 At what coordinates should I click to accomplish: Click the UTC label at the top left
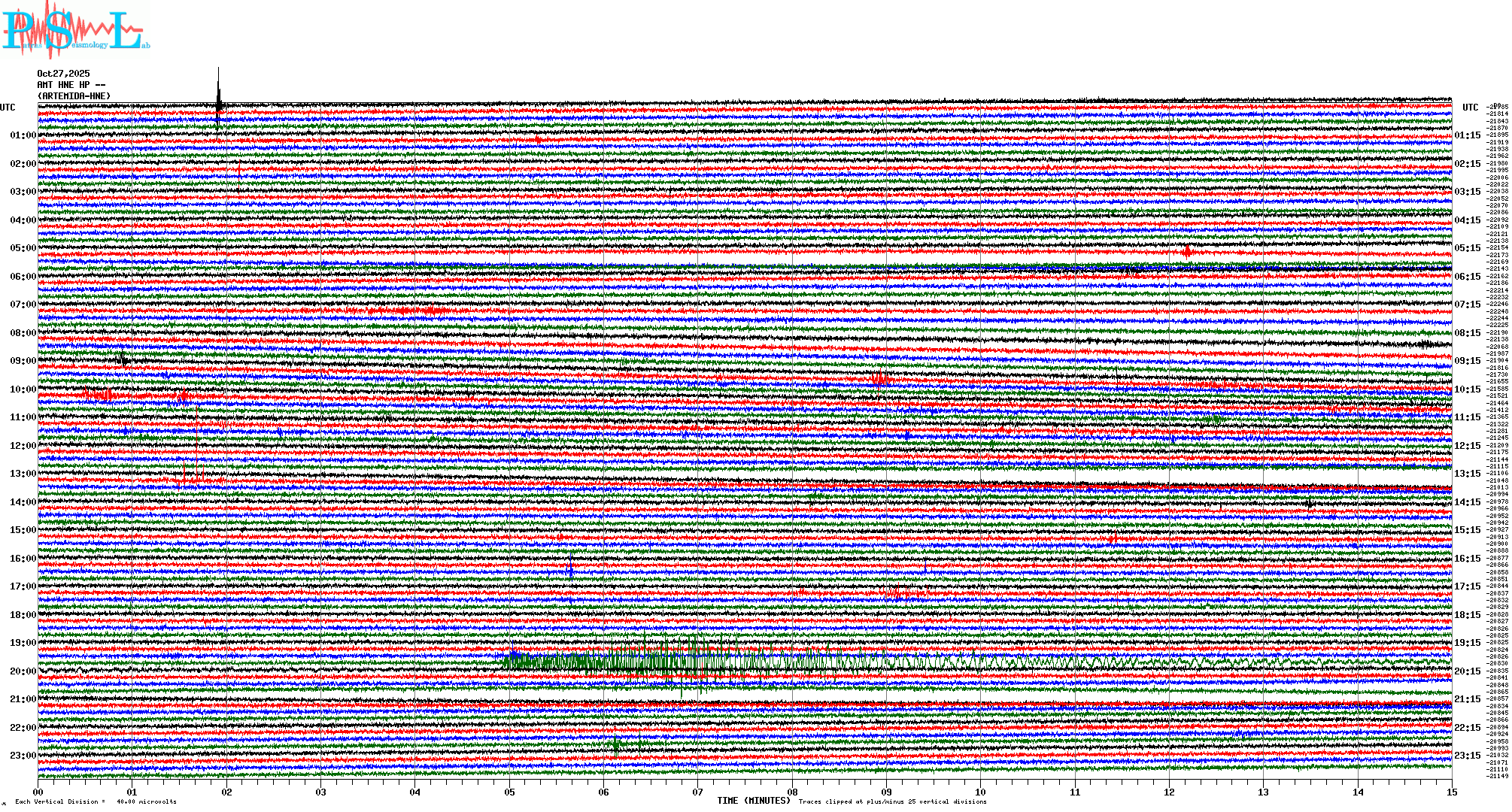tap(8, 108)
